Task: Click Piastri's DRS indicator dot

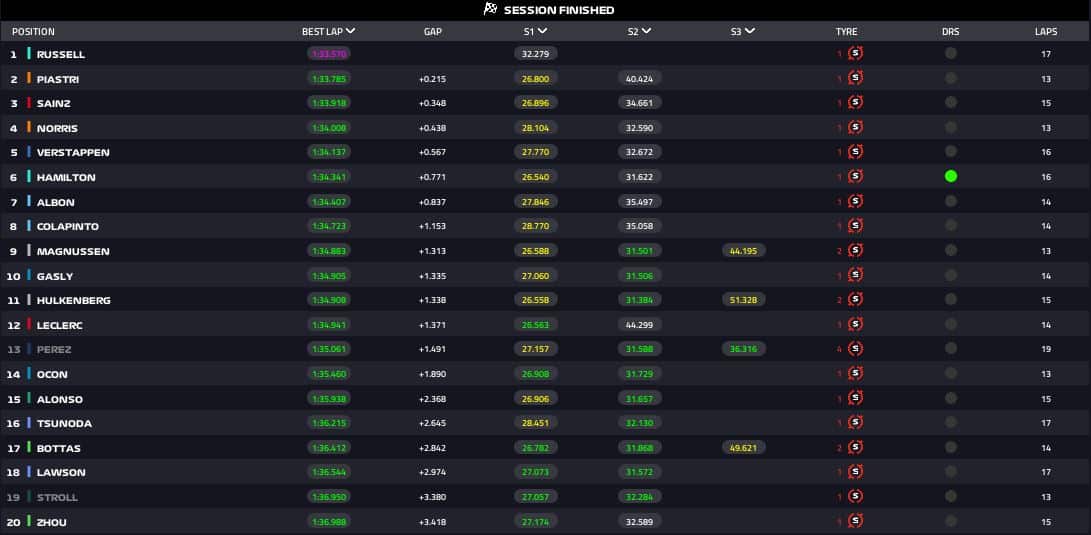Action: (950, 78)
